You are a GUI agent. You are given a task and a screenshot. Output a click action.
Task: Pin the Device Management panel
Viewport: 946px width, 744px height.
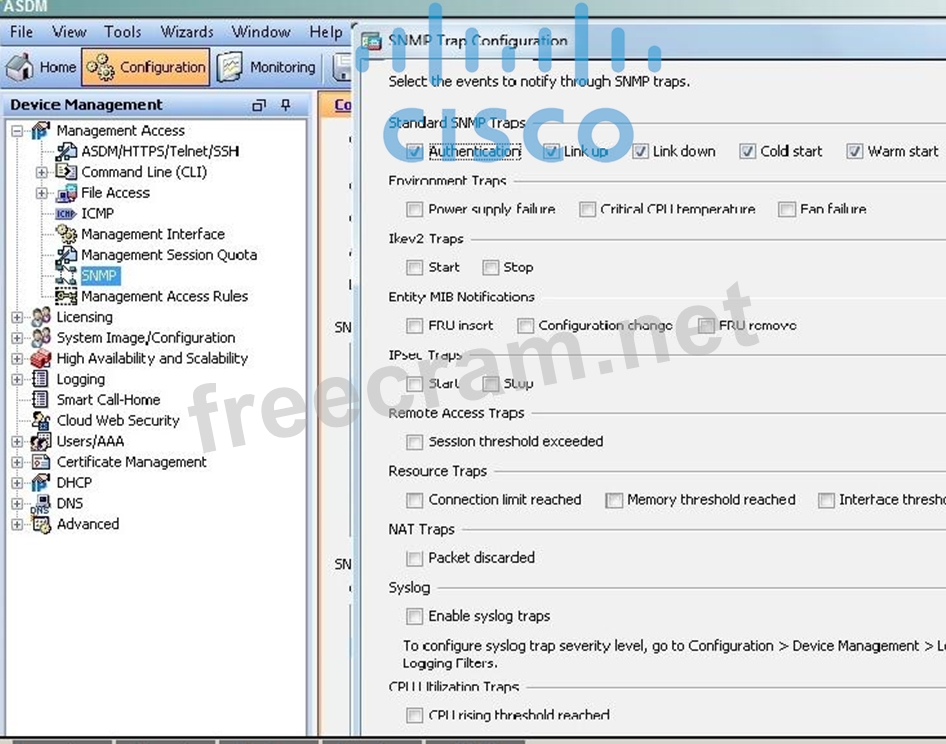pyautogui.click(x=286, y=105)
